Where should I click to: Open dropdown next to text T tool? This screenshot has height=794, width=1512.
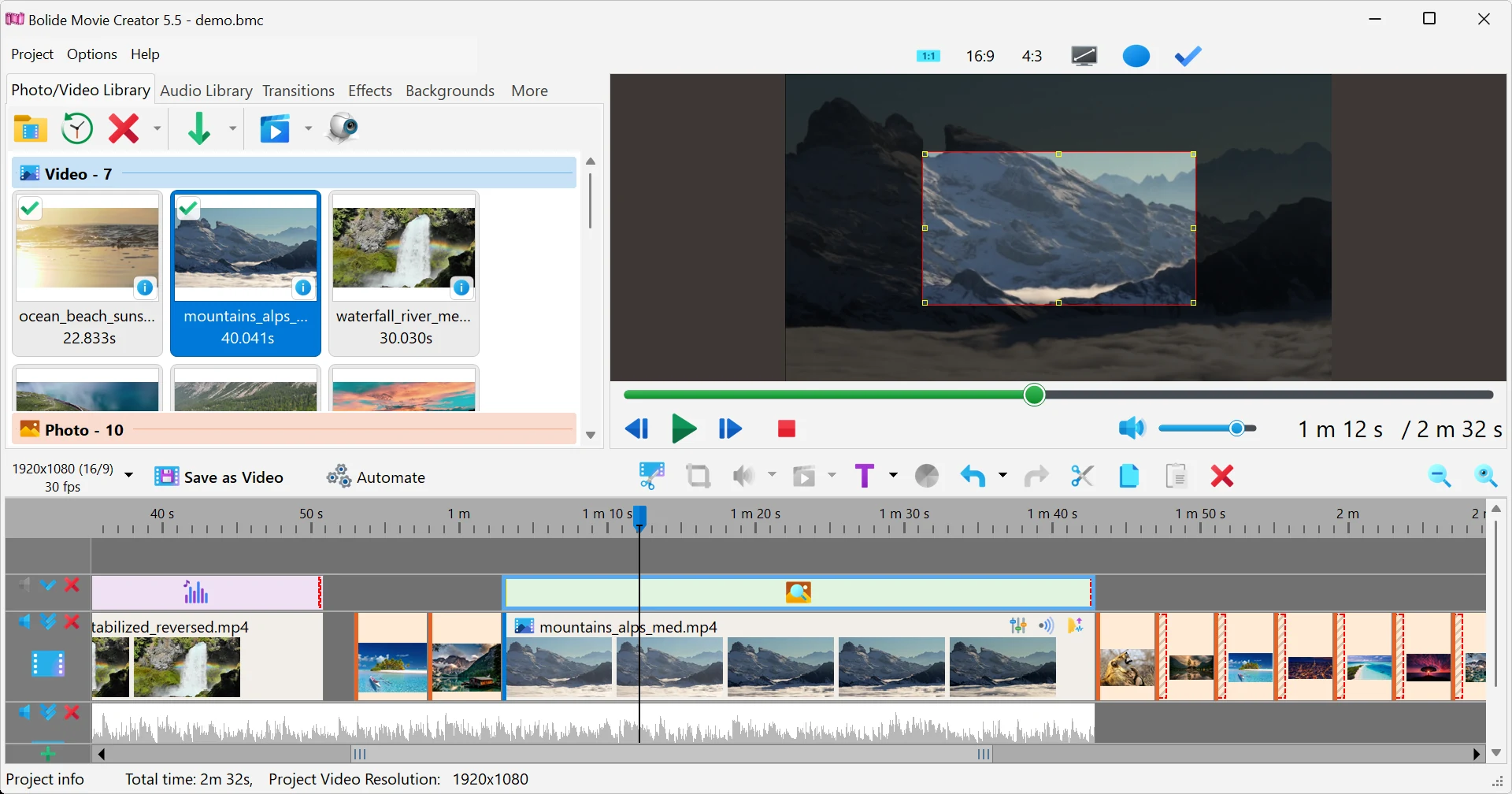pos(893,475)
